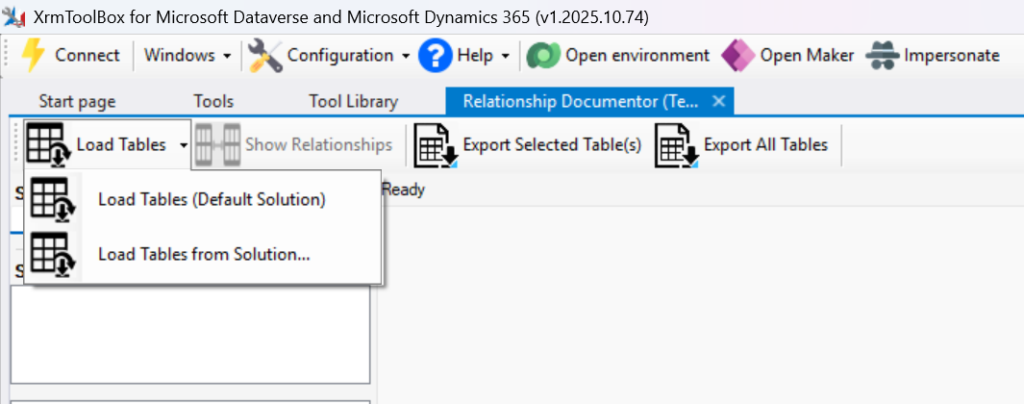Open the dropdown arrow beside Configuration
The width and height of the screenshot is (1024, 404).
coord(406,55)
